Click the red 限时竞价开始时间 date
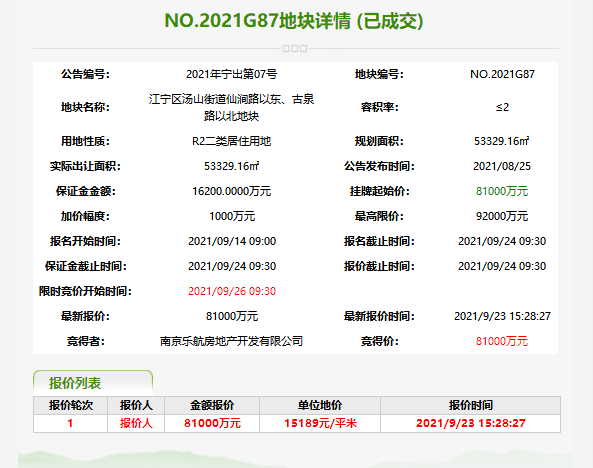593x468 pixels. tap(232, 291)
